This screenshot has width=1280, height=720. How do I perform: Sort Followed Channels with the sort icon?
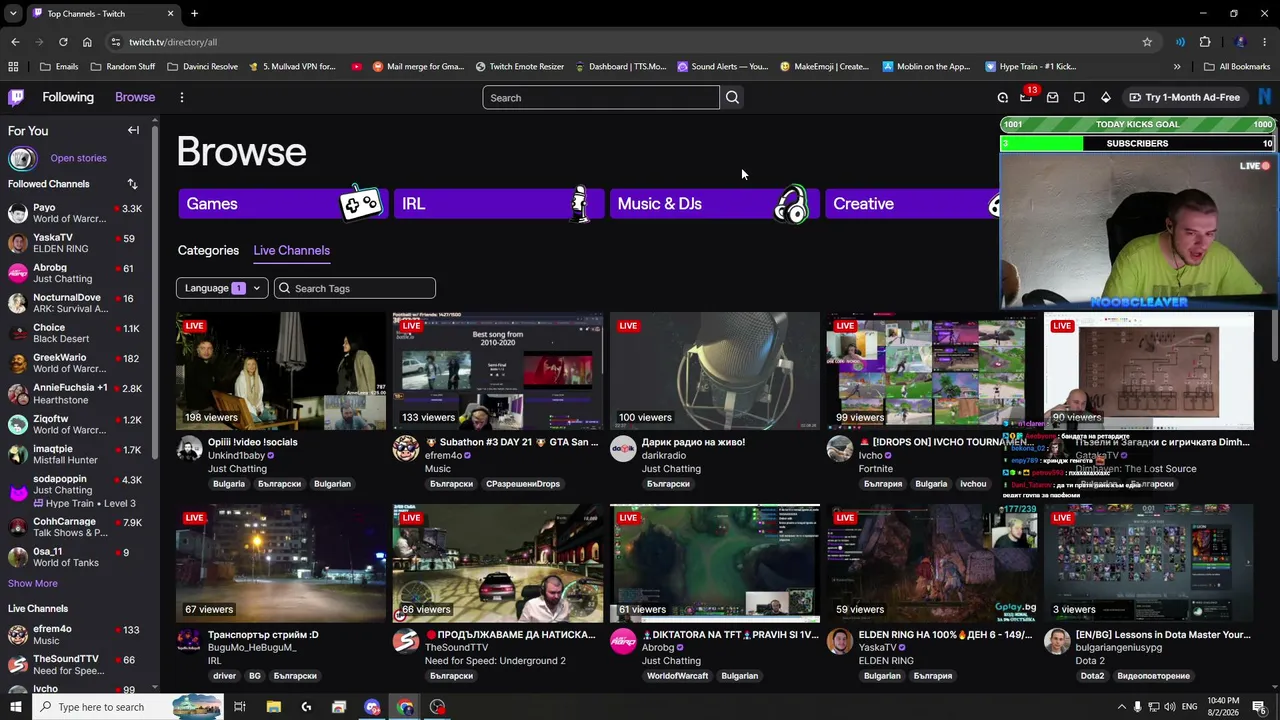point(132,184)
